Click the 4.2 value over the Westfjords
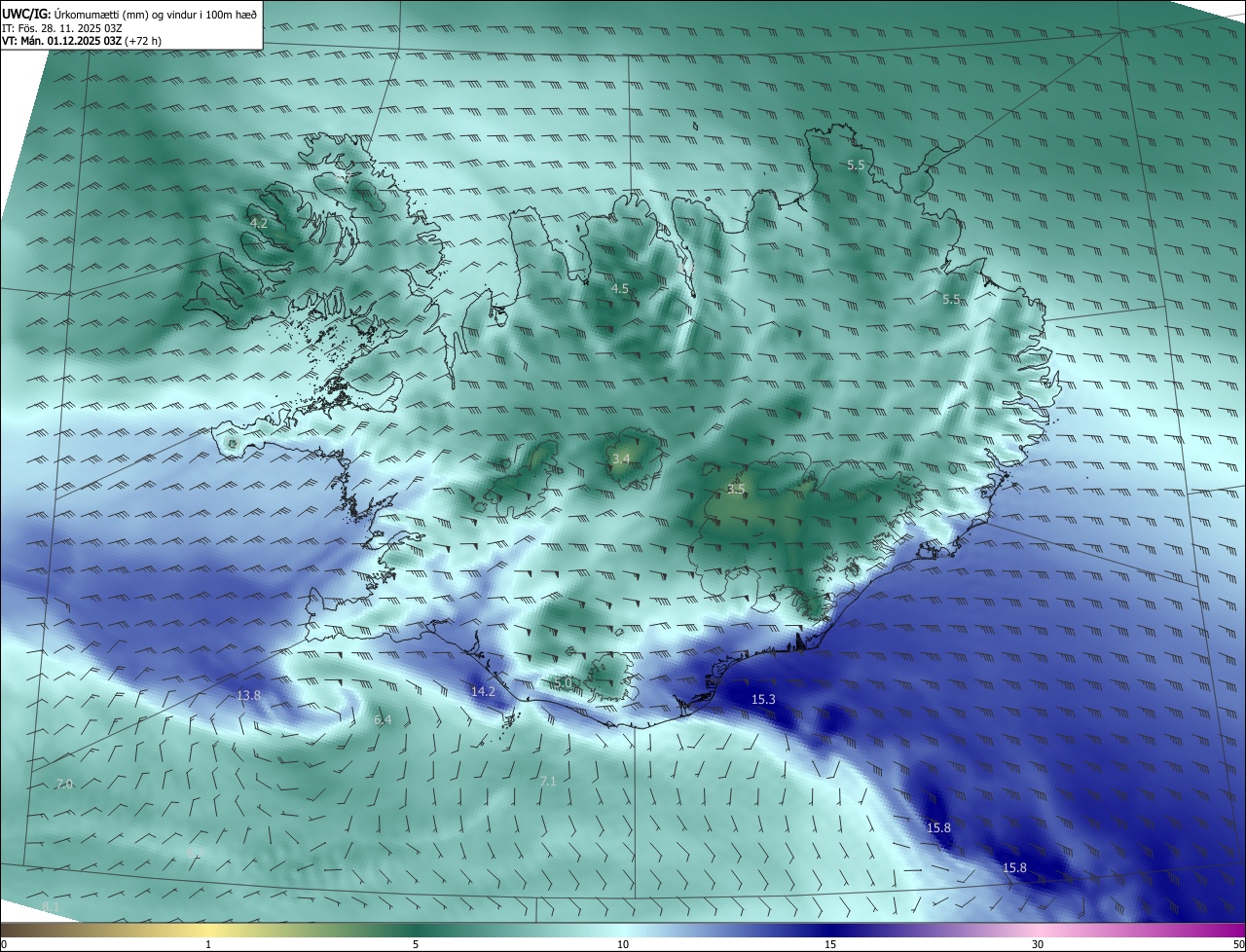 [259, 223]
